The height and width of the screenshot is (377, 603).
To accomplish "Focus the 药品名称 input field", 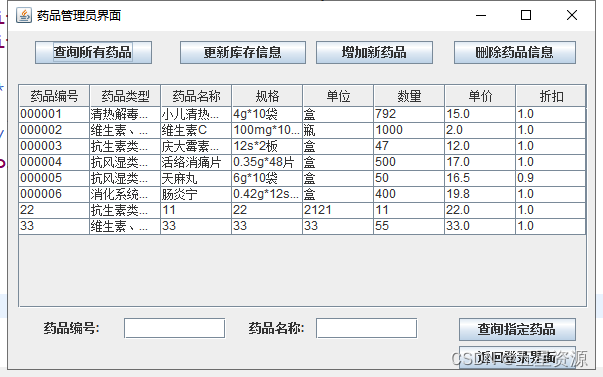I will [366, 328].
